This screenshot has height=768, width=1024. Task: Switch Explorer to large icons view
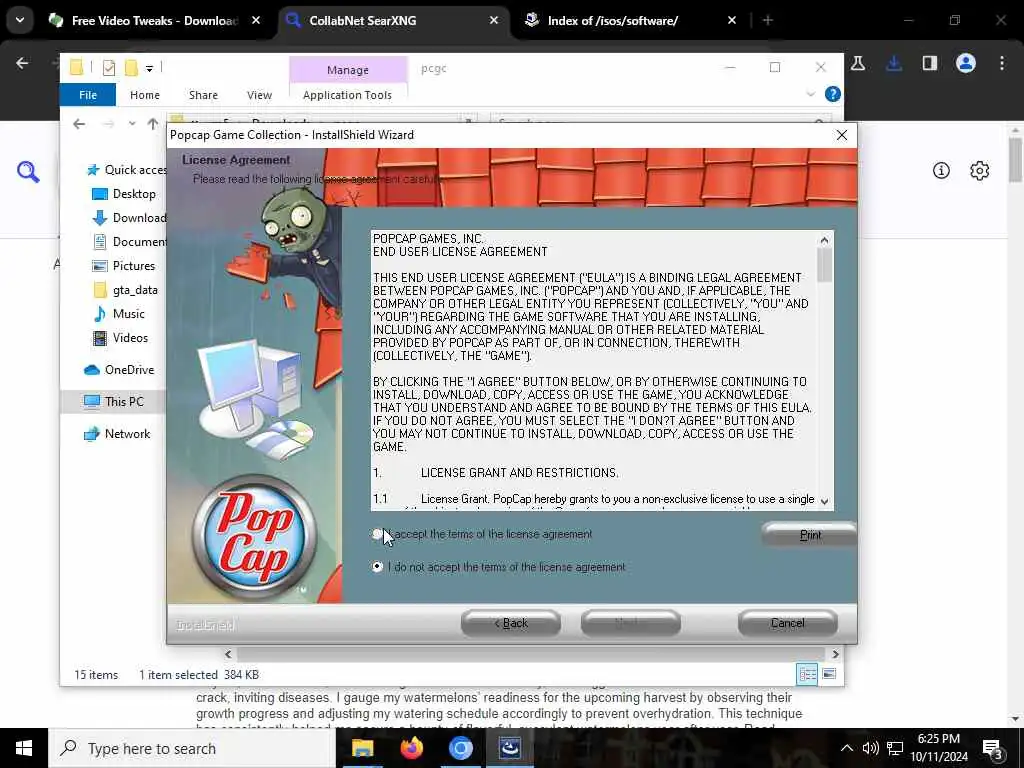(829, 674)
